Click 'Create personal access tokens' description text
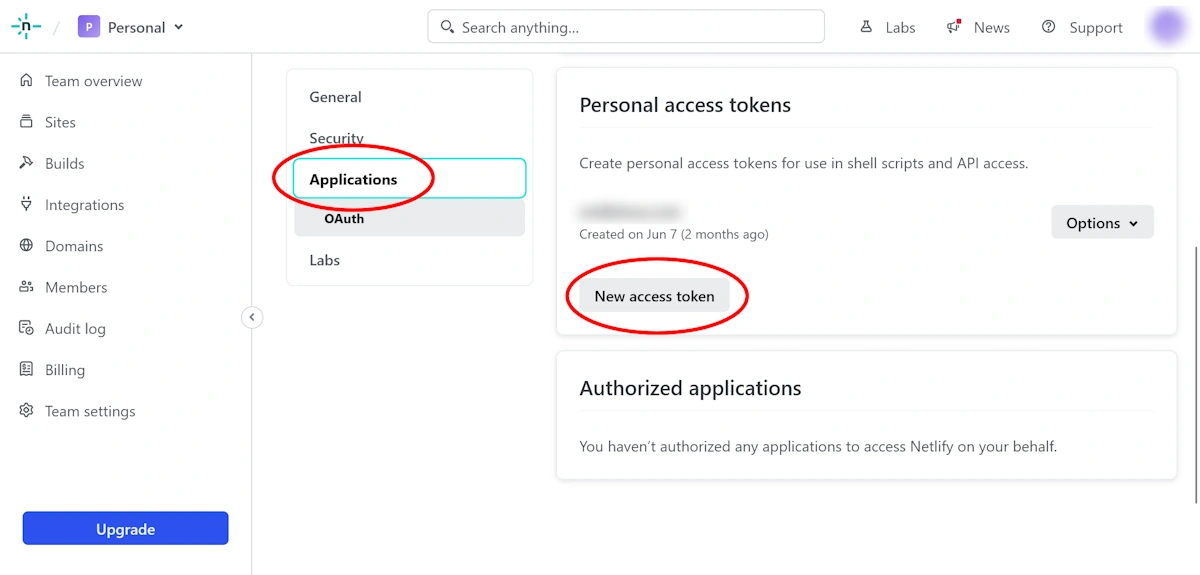The height and width of the screenshot is (575, 1200). (803, 163)
